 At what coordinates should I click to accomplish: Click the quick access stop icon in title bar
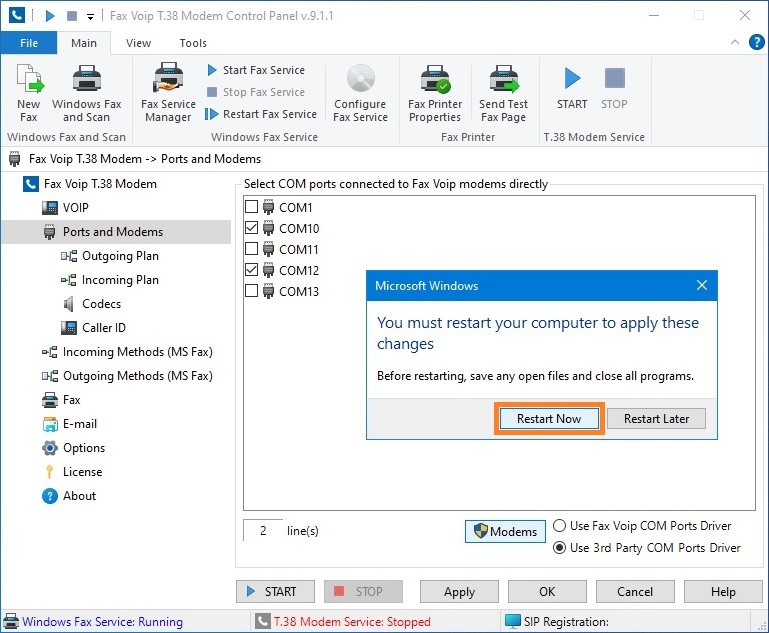point(72,16)
